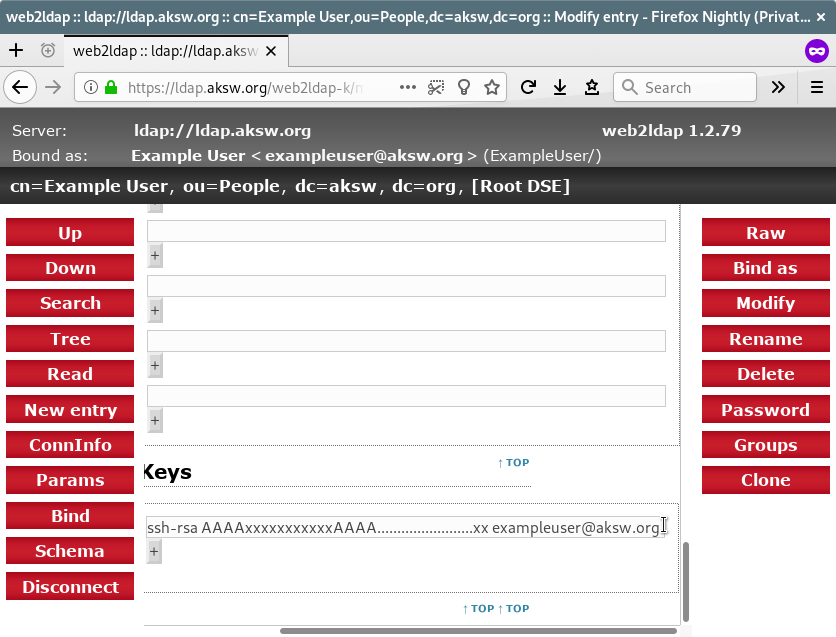The height and width of the screenshot is (637, 836).
Task: Open the Firefox downloads arrow icon
Action: [x=560, y=87]
